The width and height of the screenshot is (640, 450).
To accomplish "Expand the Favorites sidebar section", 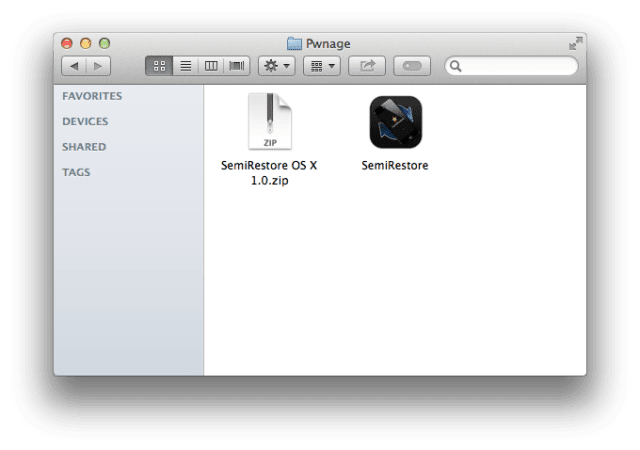I will coord(92,96).
